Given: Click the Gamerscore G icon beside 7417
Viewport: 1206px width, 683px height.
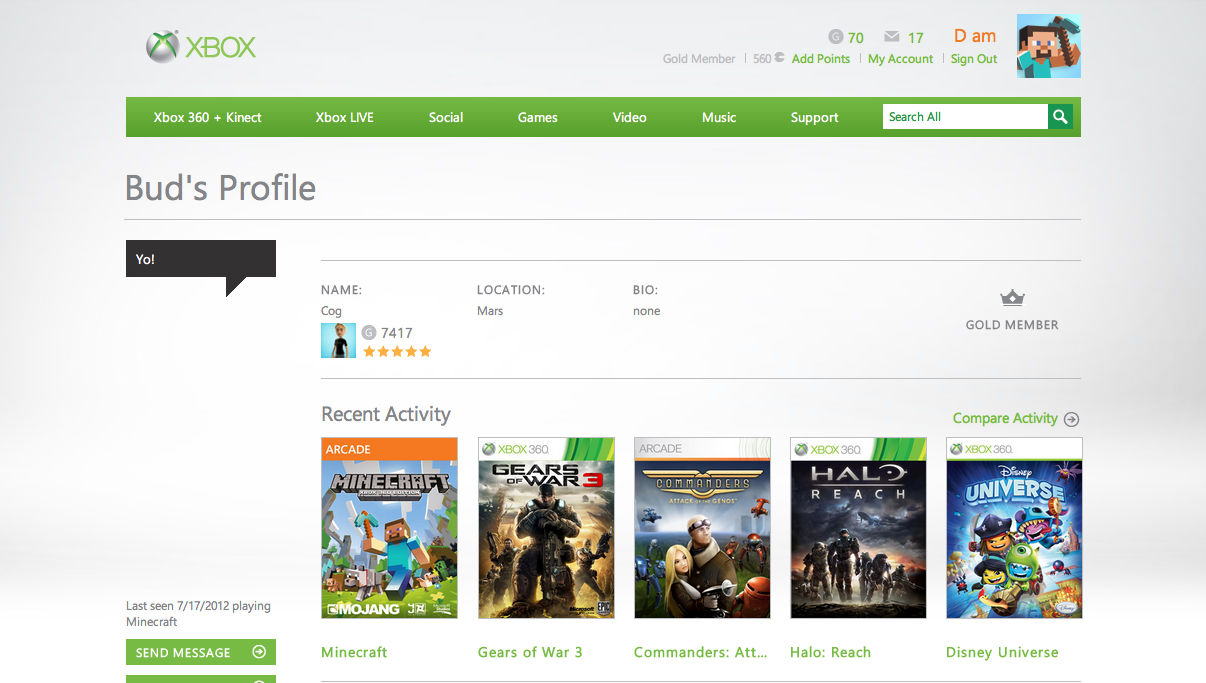Looking at the screenshot, I should [369, 333].
